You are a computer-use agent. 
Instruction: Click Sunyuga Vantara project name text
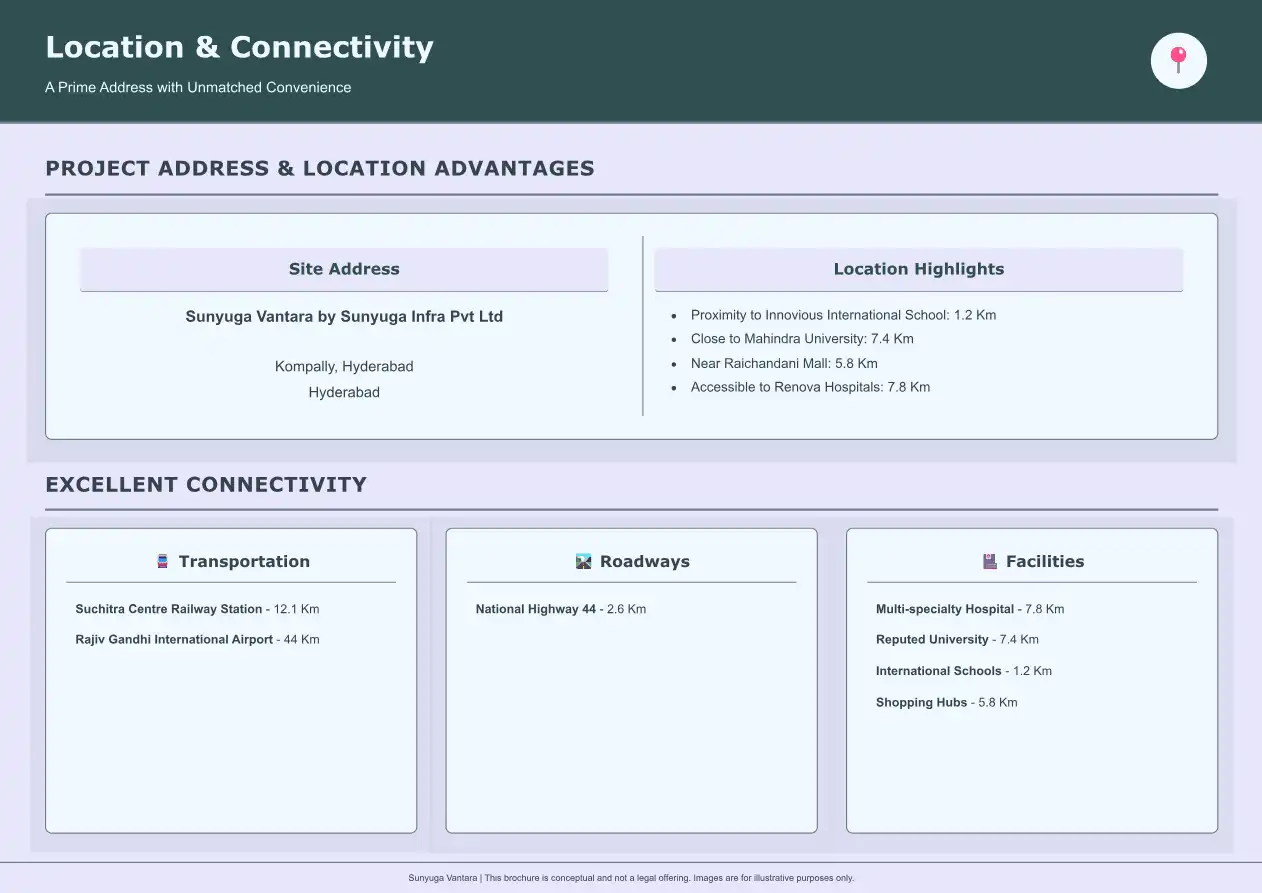(344, 317)
